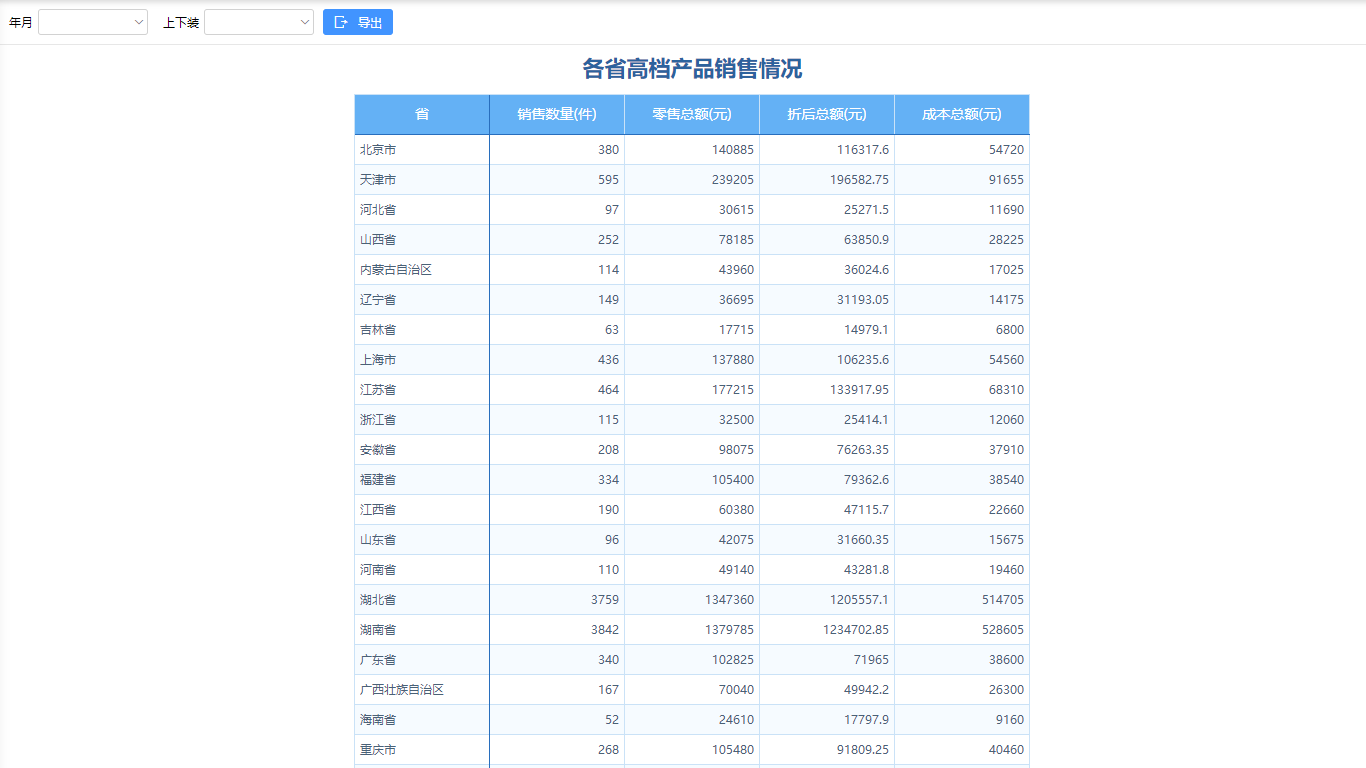The width and height of the screenshot is (1366, 768).
Task: Open the 年月 dropdown
Action: point(92,21)
